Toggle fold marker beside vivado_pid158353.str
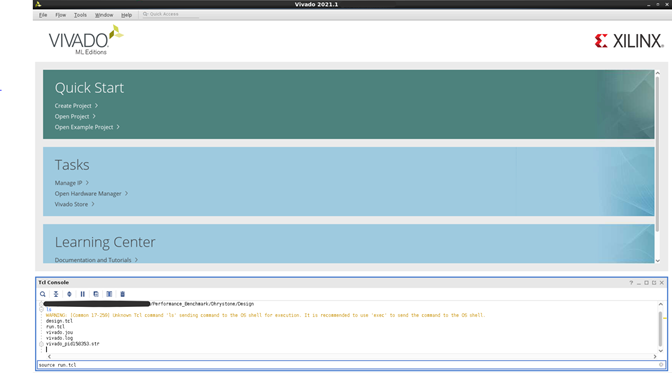The width and height of the screenshot is (672, 373). [x=42, y=344]
